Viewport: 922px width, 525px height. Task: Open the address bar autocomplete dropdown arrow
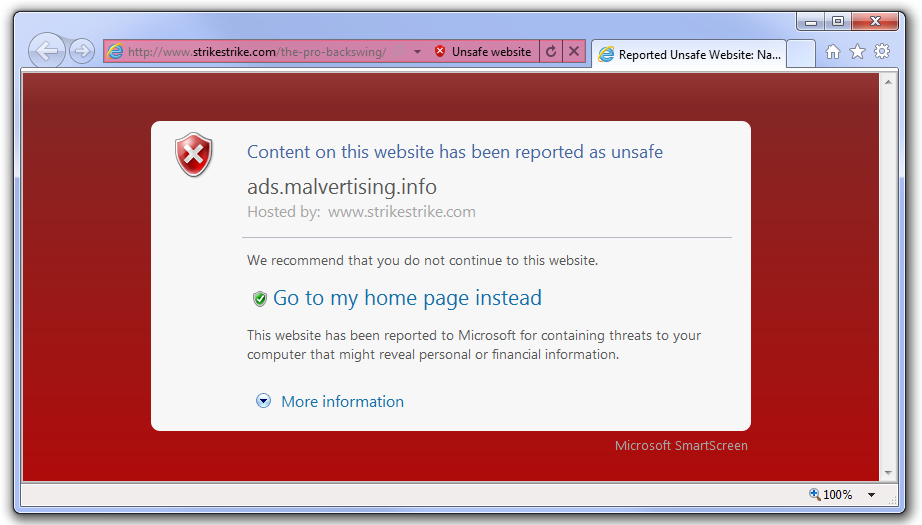(417, 52)
